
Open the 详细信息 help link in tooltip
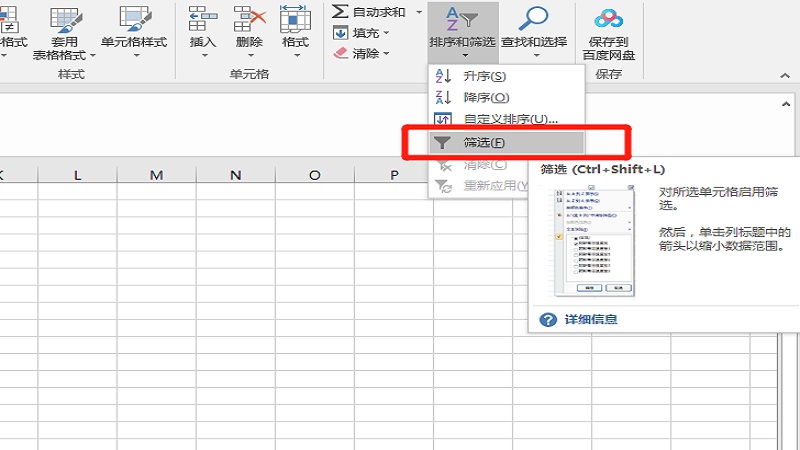point(590,320)
